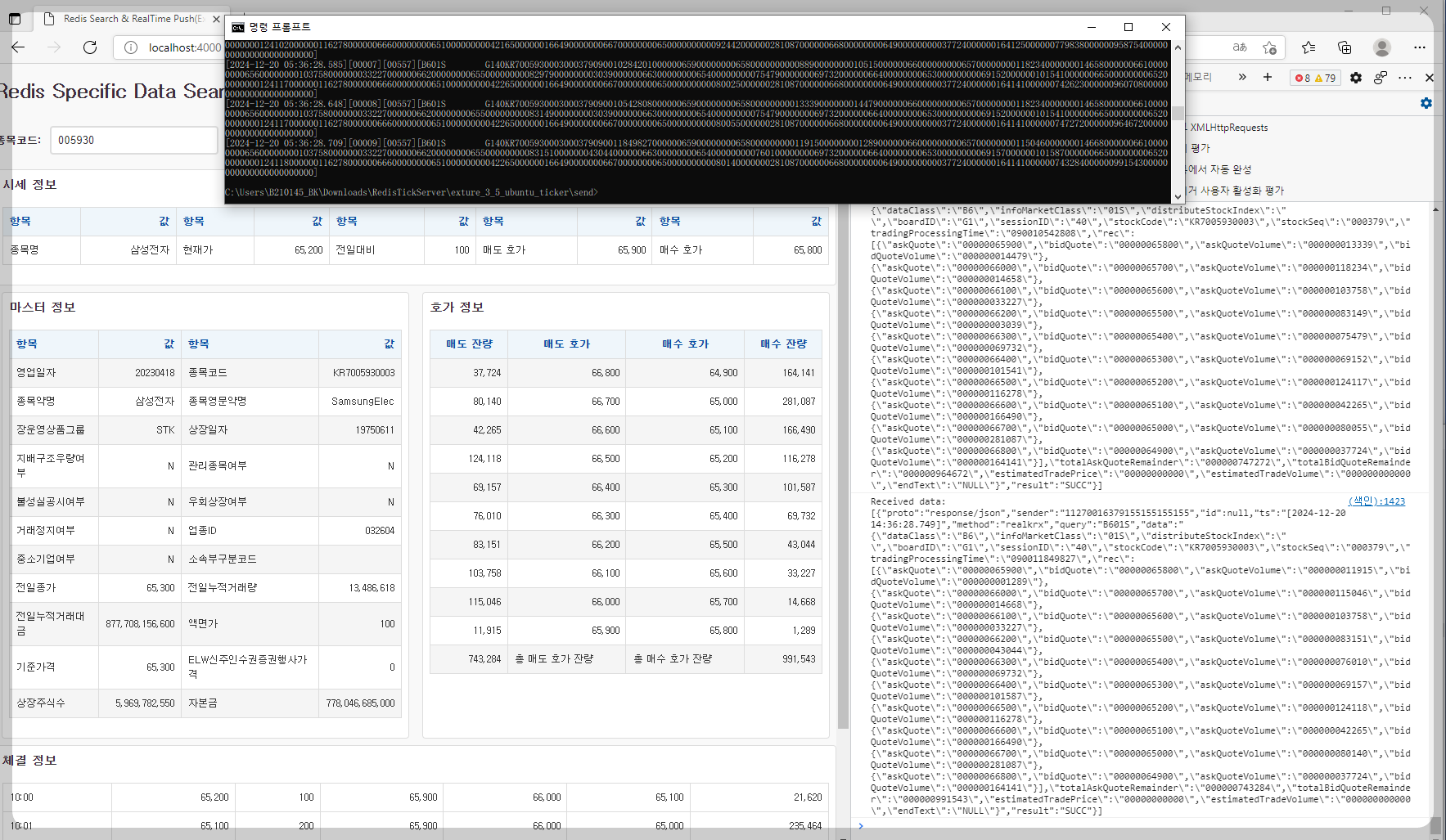Click the 10:00 row in 체결 정보

[x=416, y=797]
